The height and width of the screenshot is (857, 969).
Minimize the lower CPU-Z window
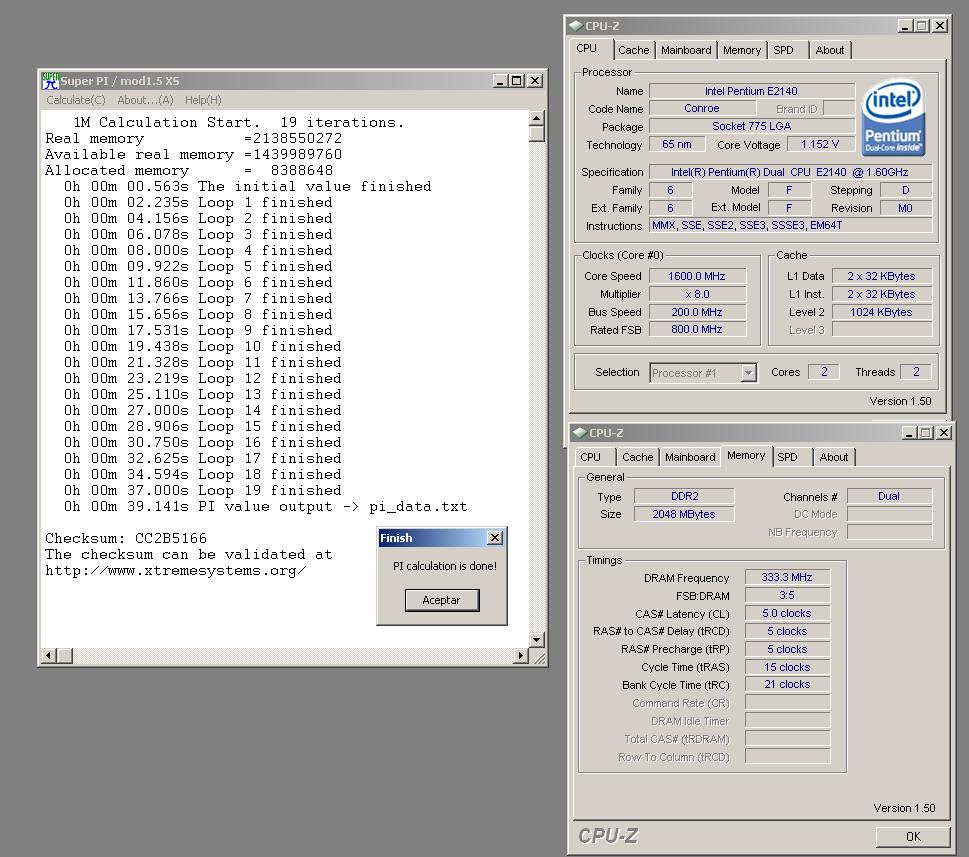coord(909,433)
